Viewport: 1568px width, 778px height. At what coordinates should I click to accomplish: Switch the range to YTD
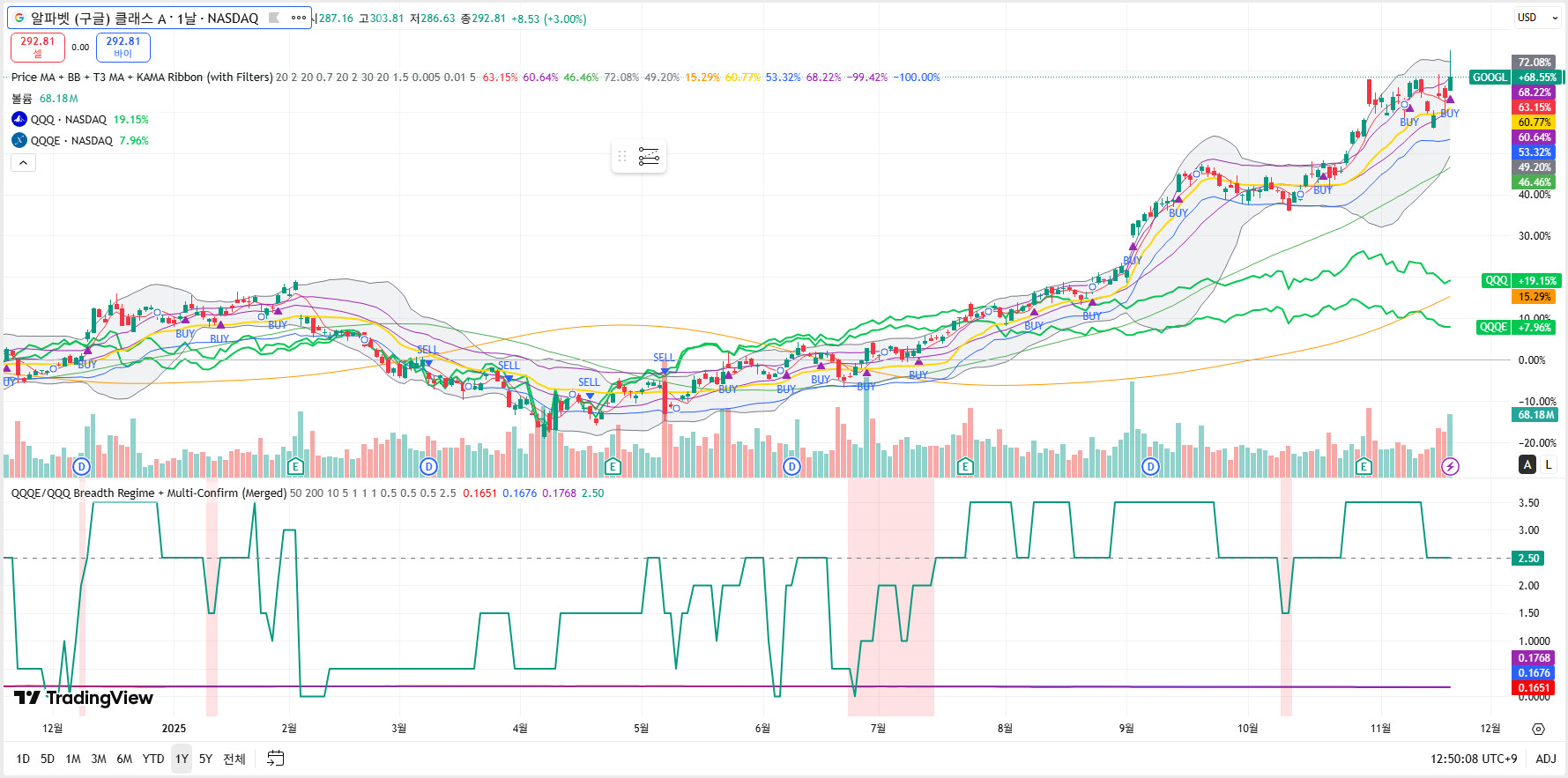[x=153, y=759]
